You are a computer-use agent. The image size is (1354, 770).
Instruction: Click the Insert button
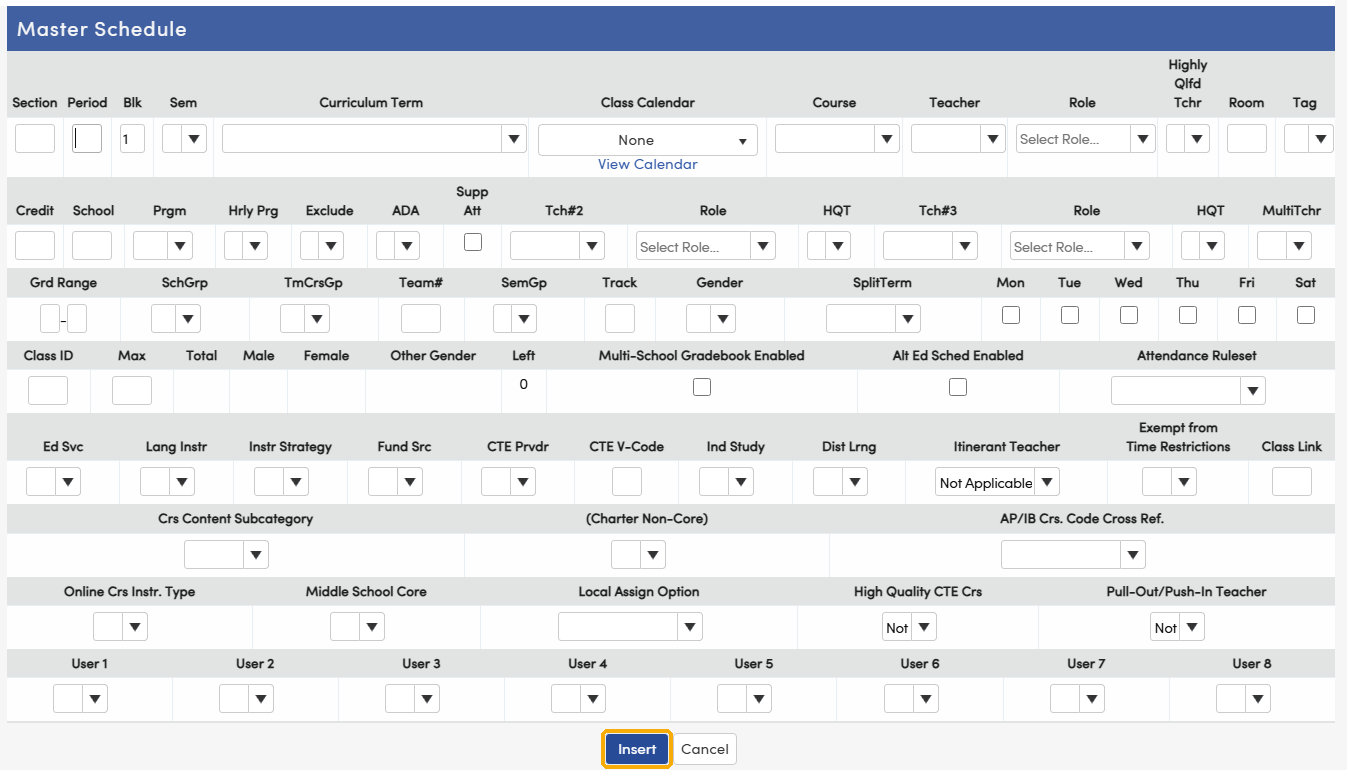(x=636, y=749)
